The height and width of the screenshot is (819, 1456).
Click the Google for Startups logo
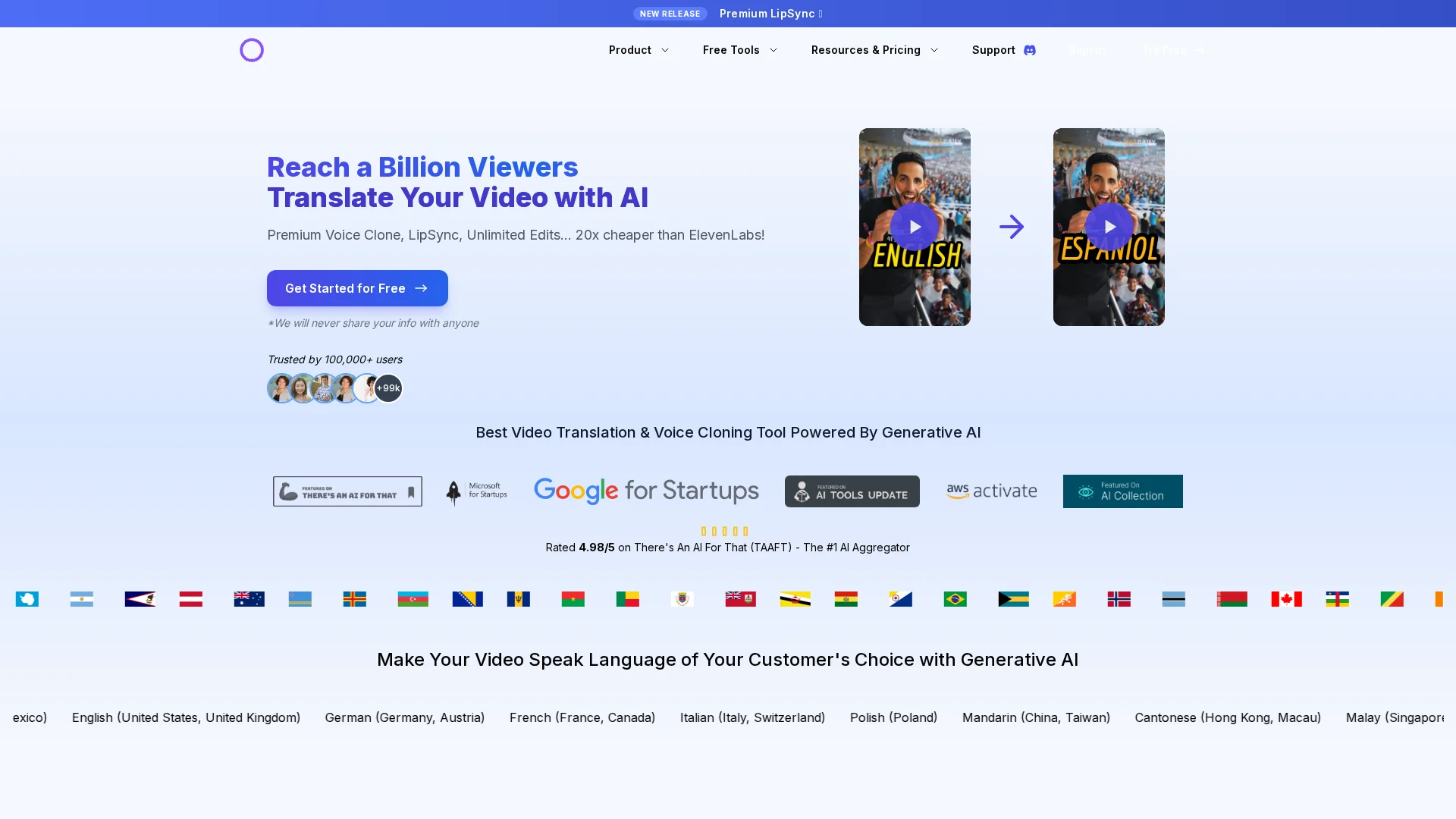coord(646,491)
